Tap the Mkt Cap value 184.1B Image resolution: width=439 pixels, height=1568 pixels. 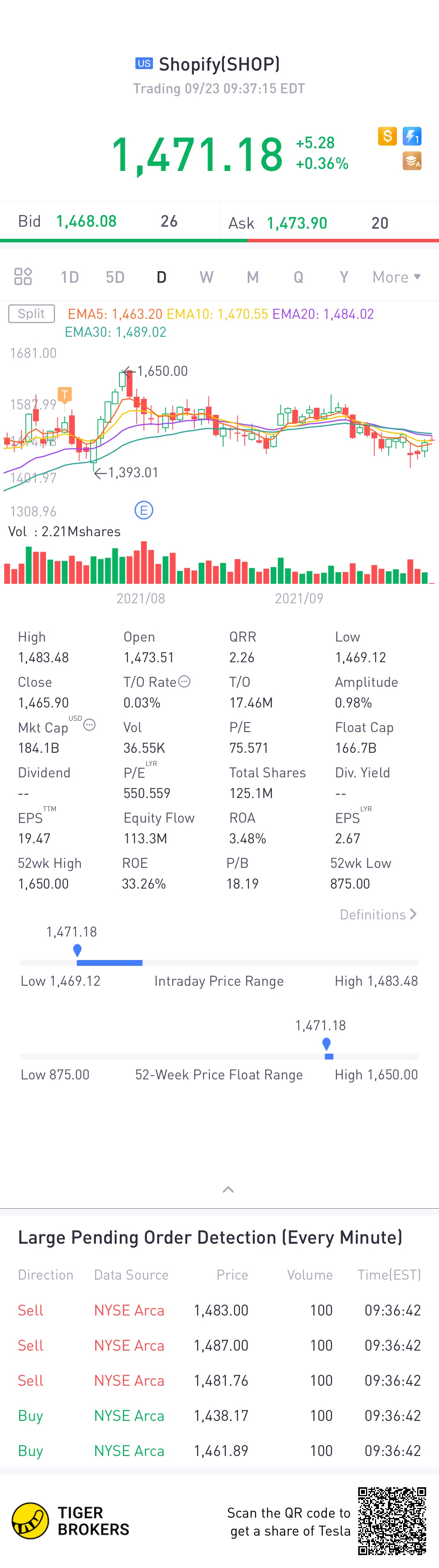click(x=39, y=747)
